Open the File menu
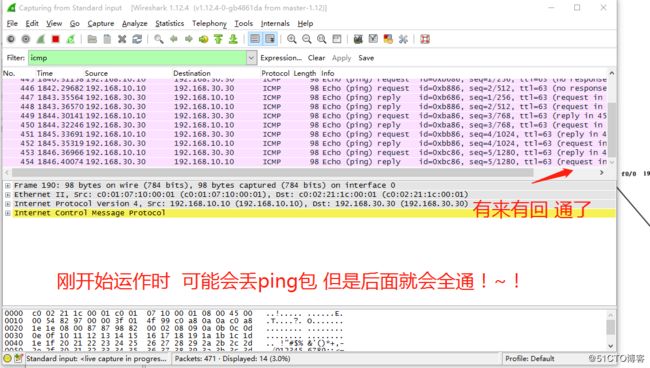This screenshot has height=368, width=650. point(12,24)
